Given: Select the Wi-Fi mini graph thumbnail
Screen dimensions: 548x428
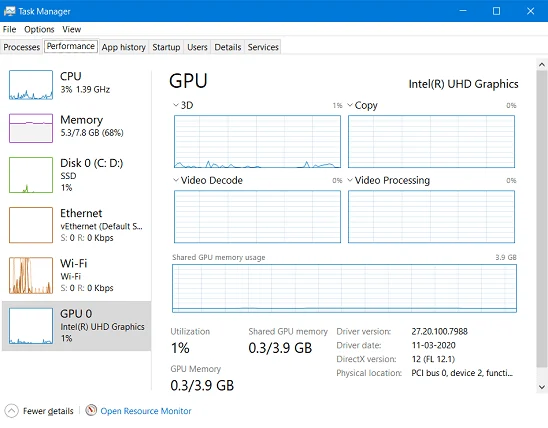Looking at the screenshot, I should [x=31, y=275].
